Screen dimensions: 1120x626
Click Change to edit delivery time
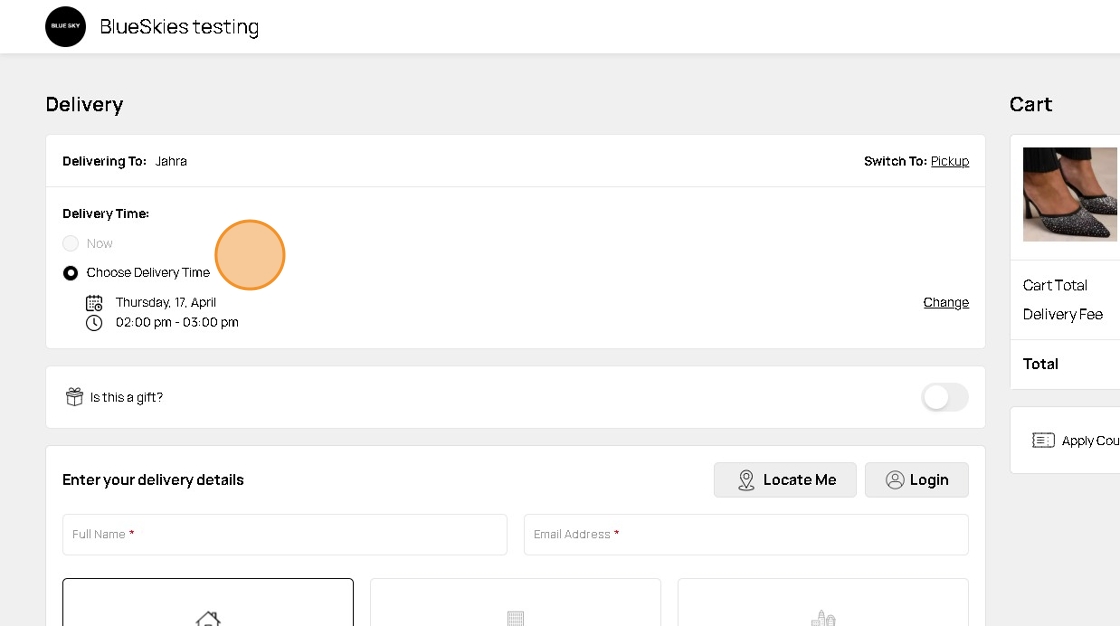[945, 302]
